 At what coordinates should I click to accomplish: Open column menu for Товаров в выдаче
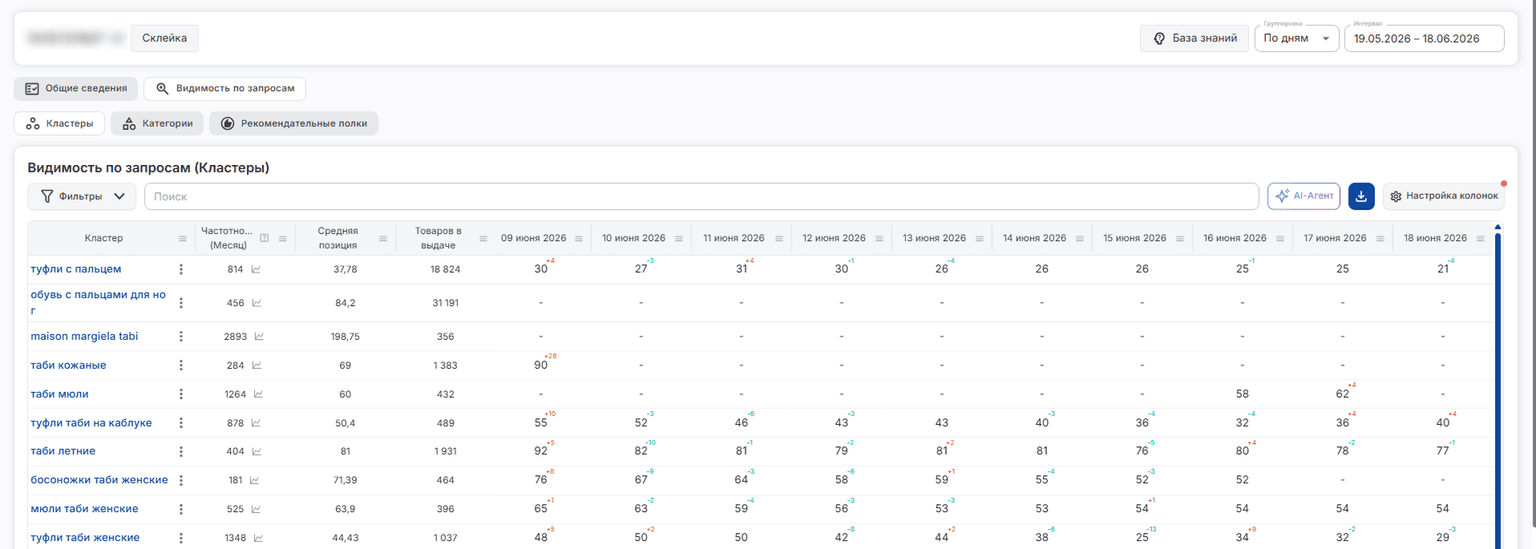point(483,238)
